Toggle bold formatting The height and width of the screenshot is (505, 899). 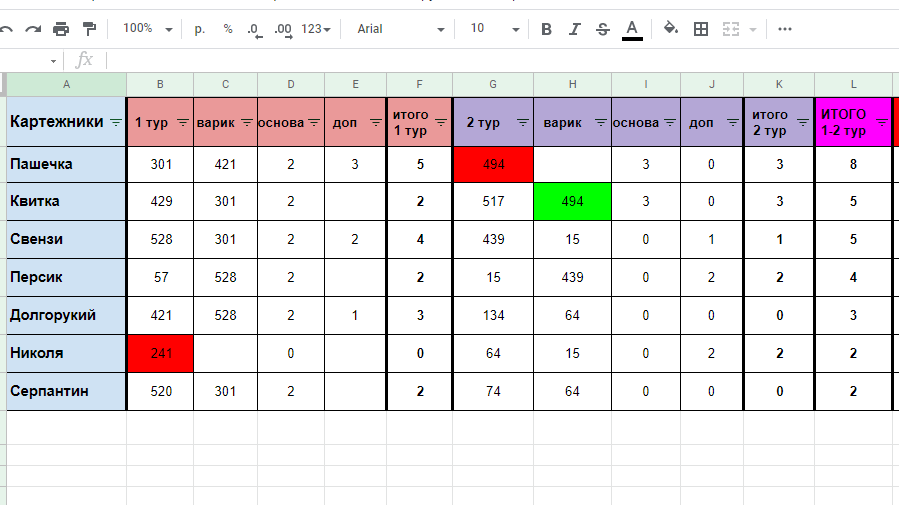click(546, 29)
